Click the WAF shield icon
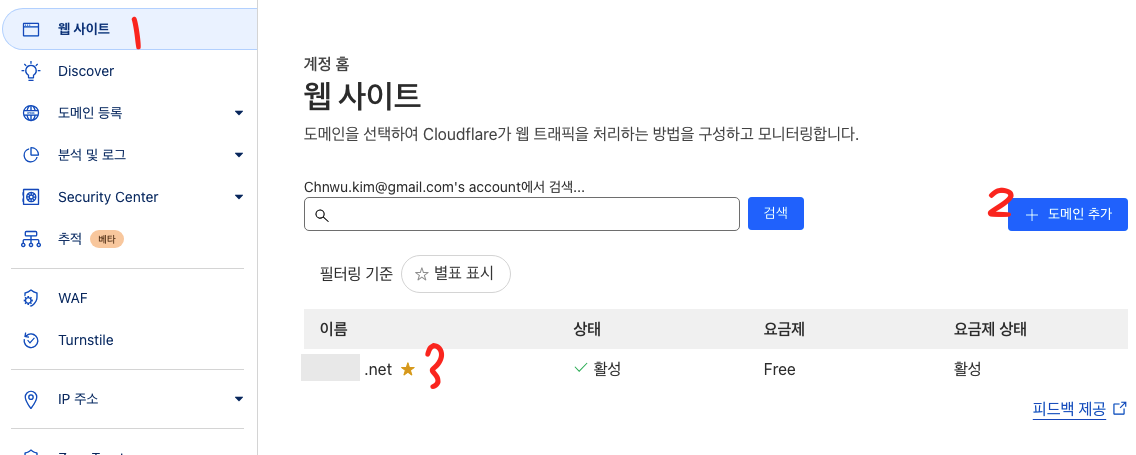1136x455 pixels. (31, 298)
